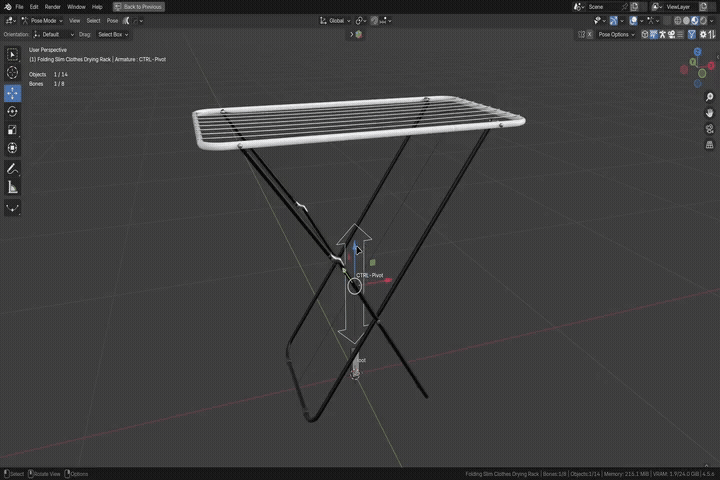The image size is (720, 480).
Task: Click the Zoom view magnifier icon
Action: [x=709, y=97]
